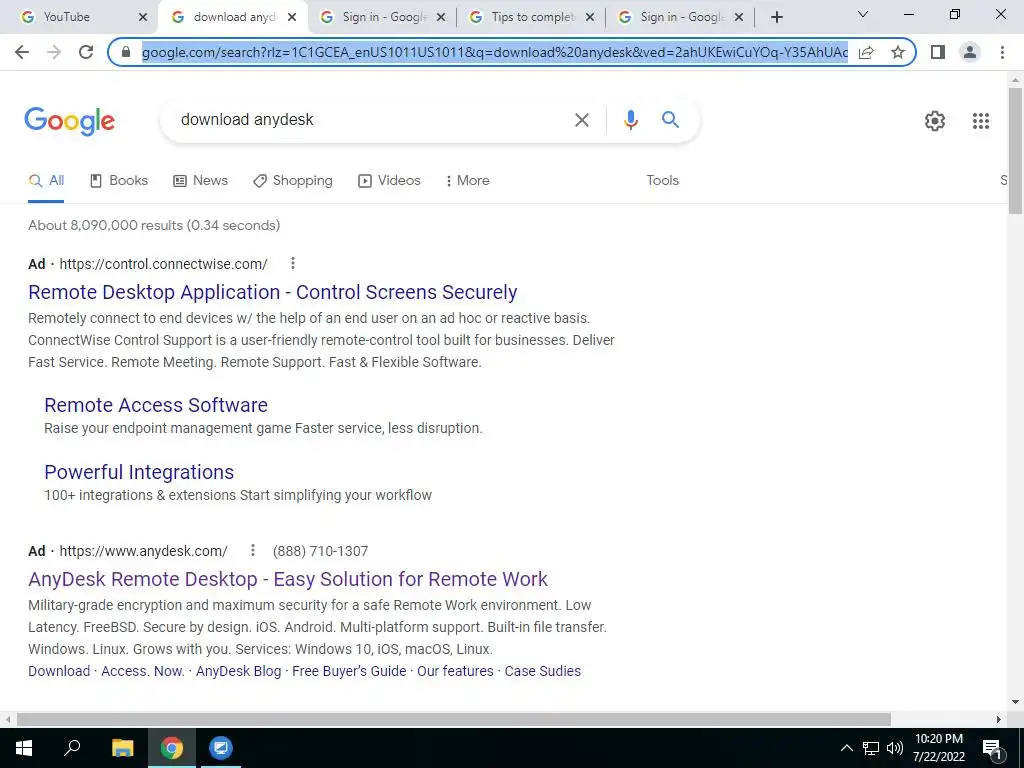Reload the current page
1024x768 pixels.
point(86,52)
